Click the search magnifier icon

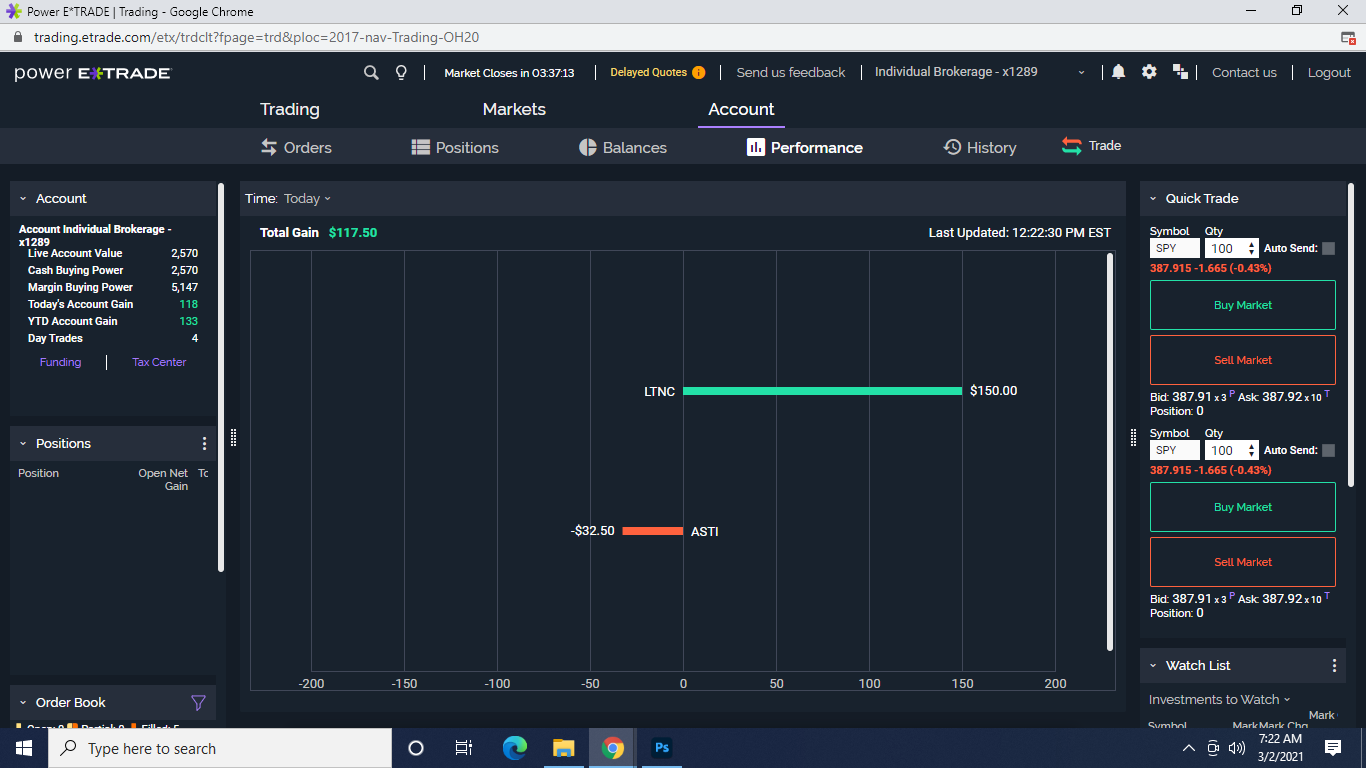(371, 72)
